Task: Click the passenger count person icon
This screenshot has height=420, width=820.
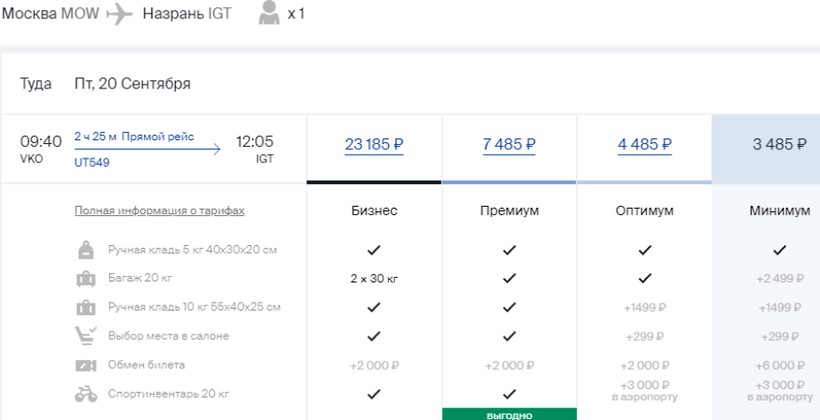Action: click(269, 14)
